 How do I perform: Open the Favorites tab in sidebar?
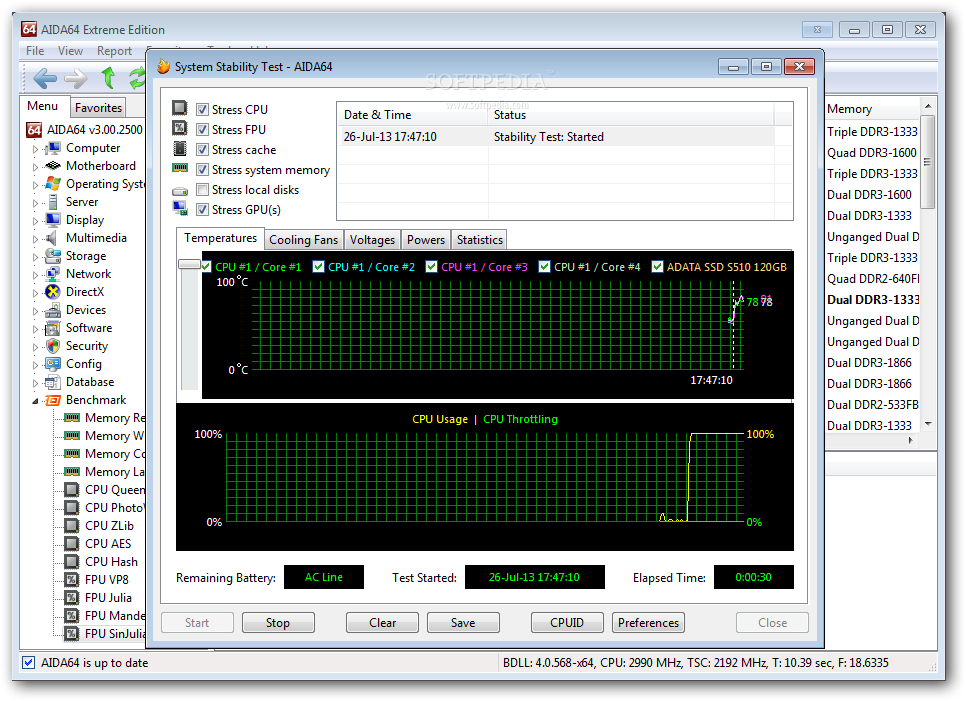(x=98, y=108)
